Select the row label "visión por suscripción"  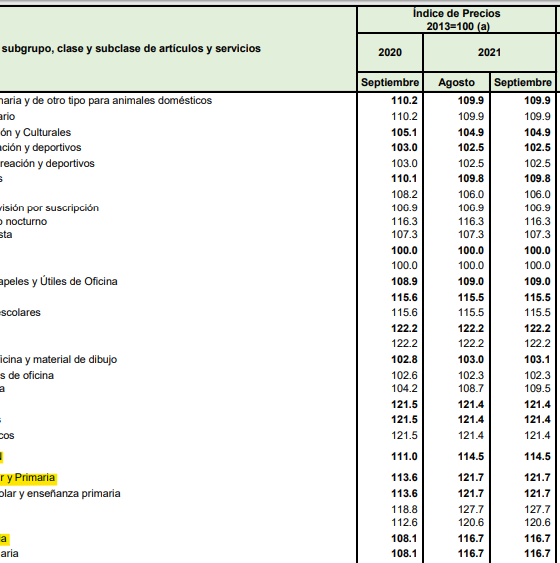[x=49, y=208]
